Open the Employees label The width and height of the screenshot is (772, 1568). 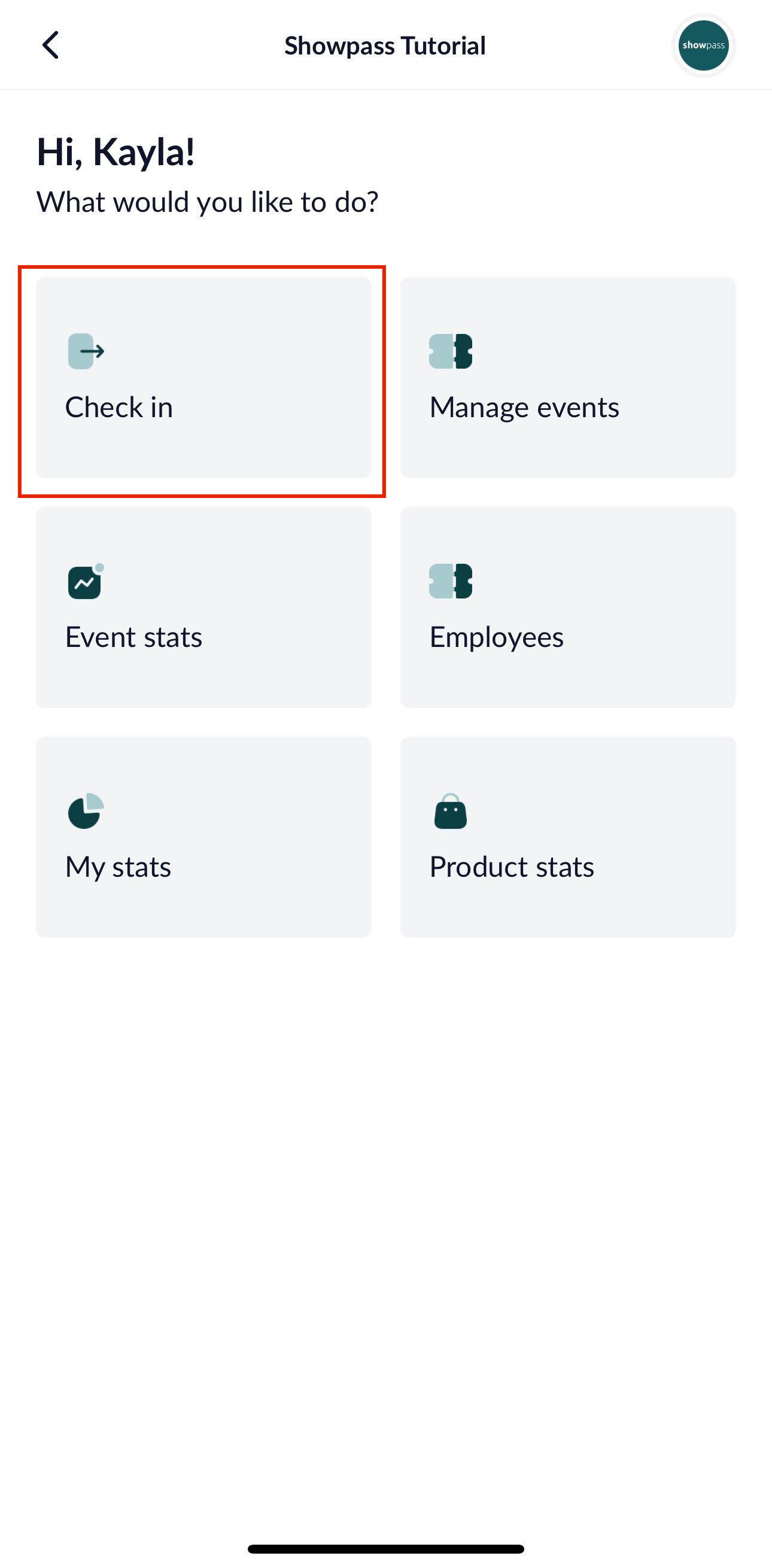tap(497, 638)
